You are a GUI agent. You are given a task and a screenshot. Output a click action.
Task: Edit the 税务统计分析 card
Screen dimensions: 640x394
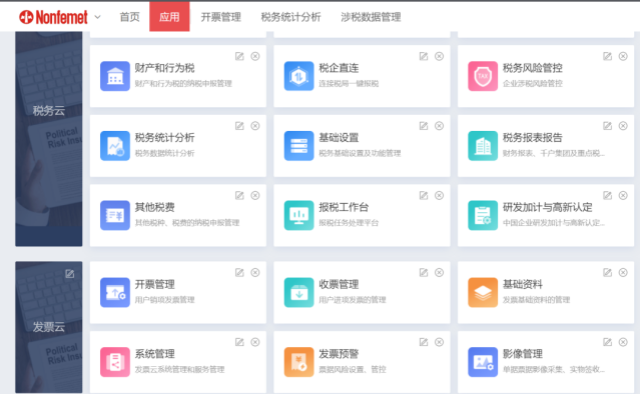[x=240, y=126]
